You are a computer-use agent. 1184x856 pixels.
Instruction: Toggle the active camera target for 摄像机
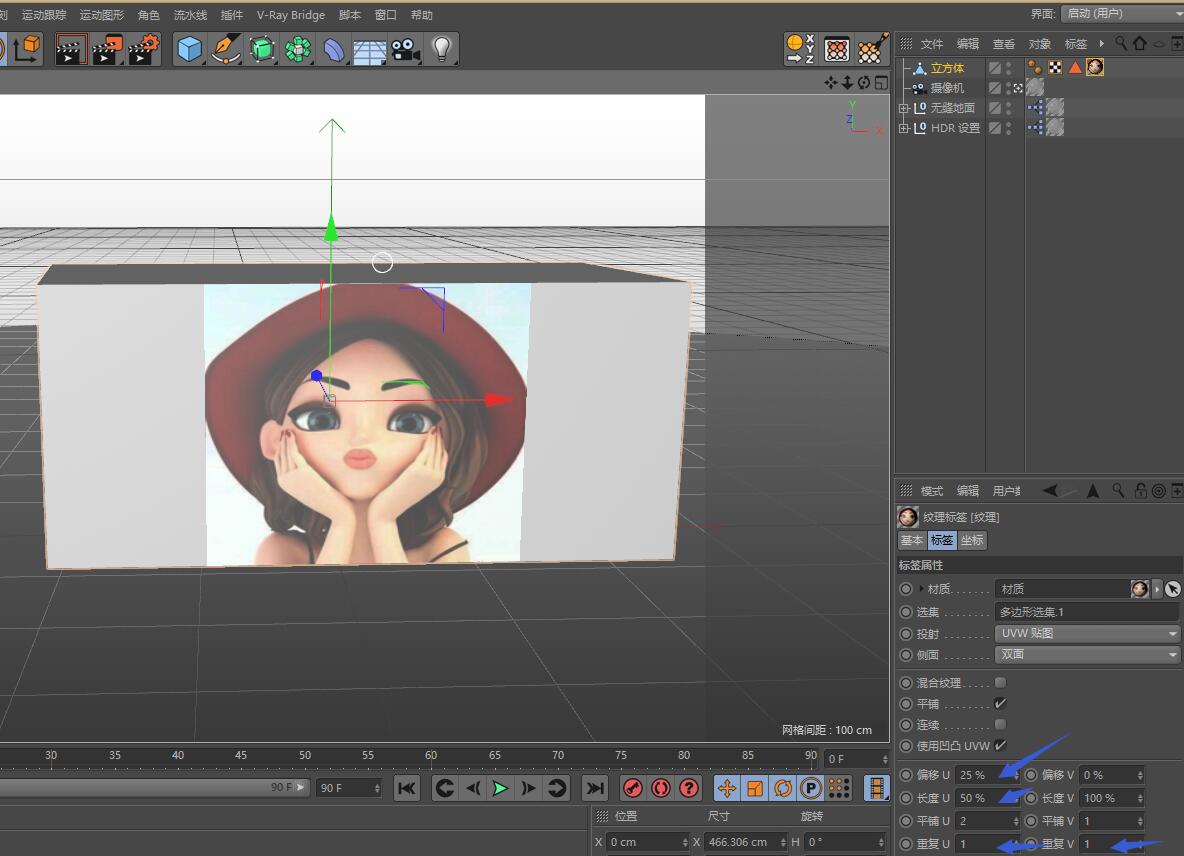coord(1018,88)
